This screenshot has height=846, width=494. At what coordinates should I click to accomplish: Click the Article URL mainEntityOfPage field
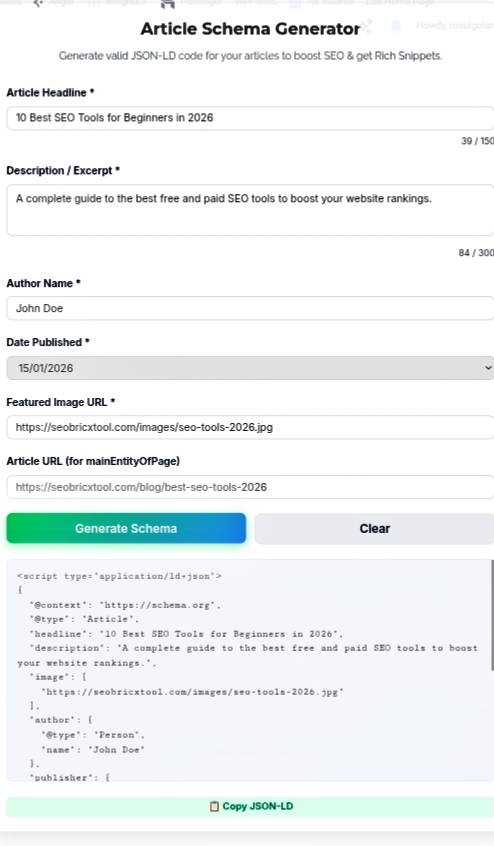[x=250, y=487]
